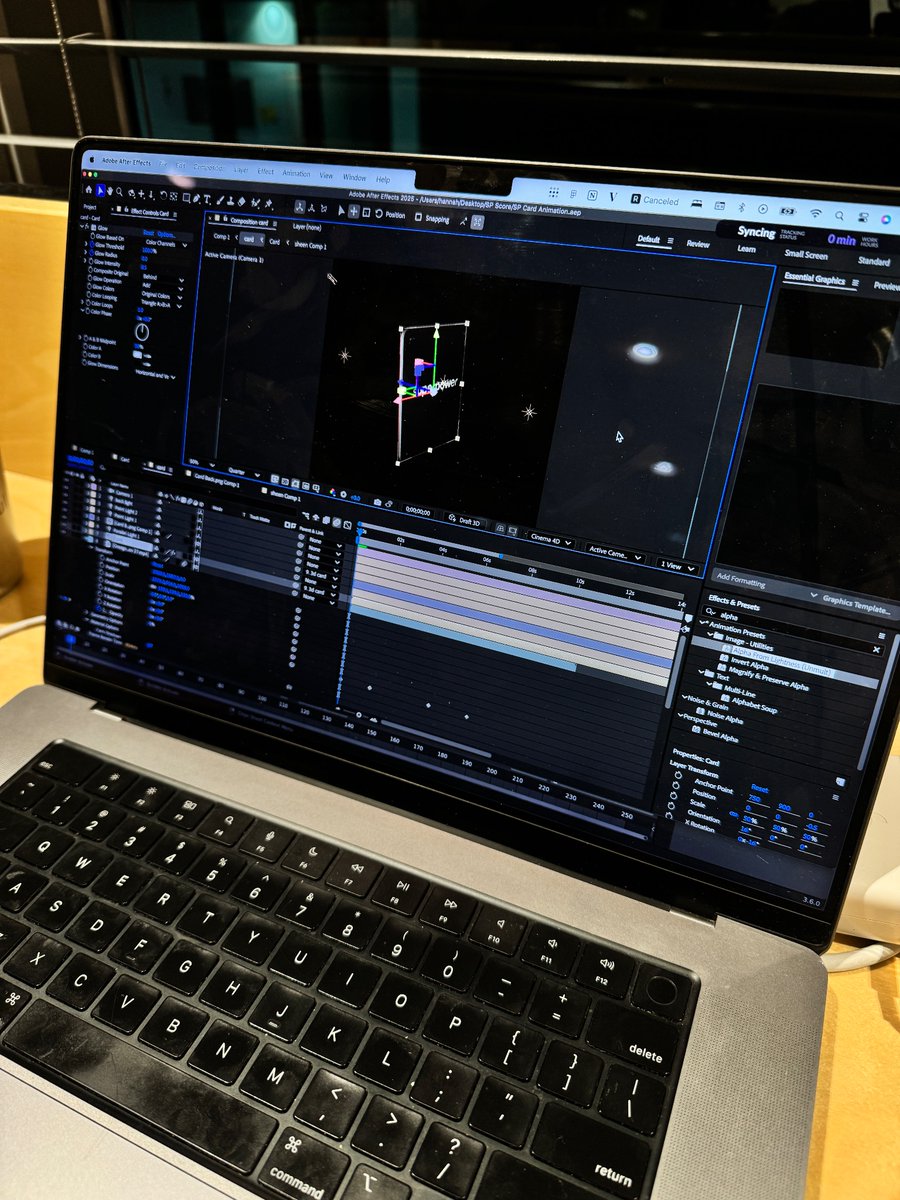Open the Default workspace menu icon

pyautogui.click(x=671, y=240)
